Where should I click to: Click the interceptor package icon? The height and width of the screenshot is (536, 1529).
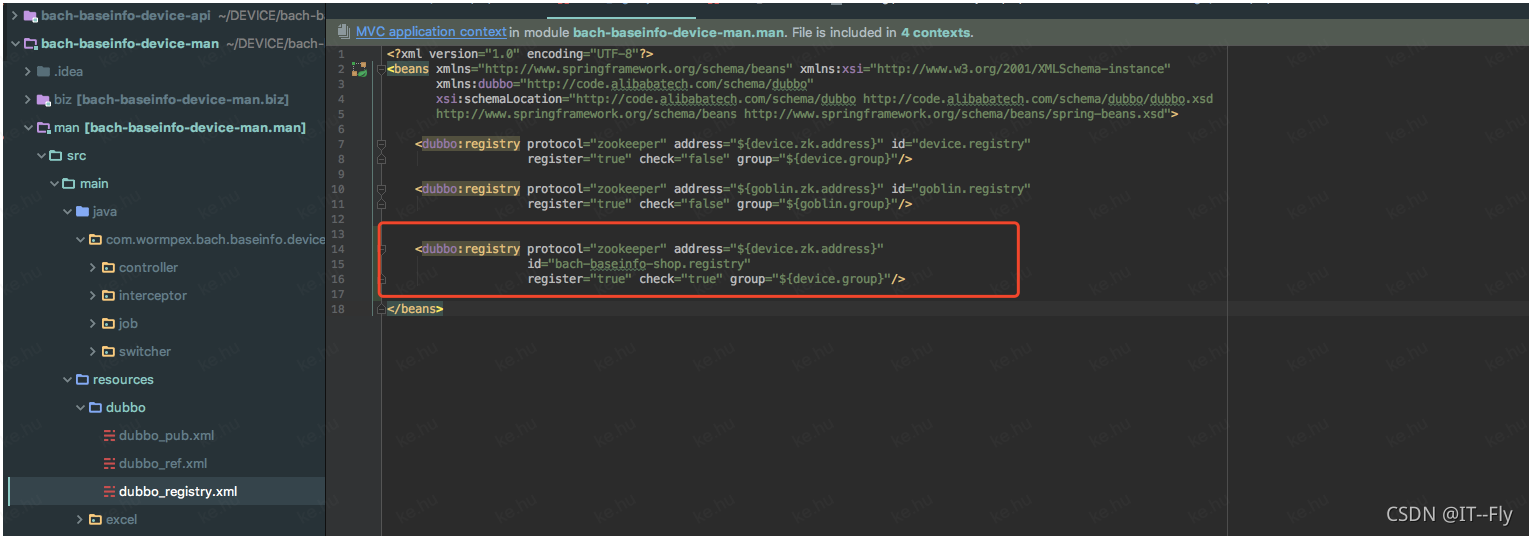pyautogui.click(x=108, y=296)
